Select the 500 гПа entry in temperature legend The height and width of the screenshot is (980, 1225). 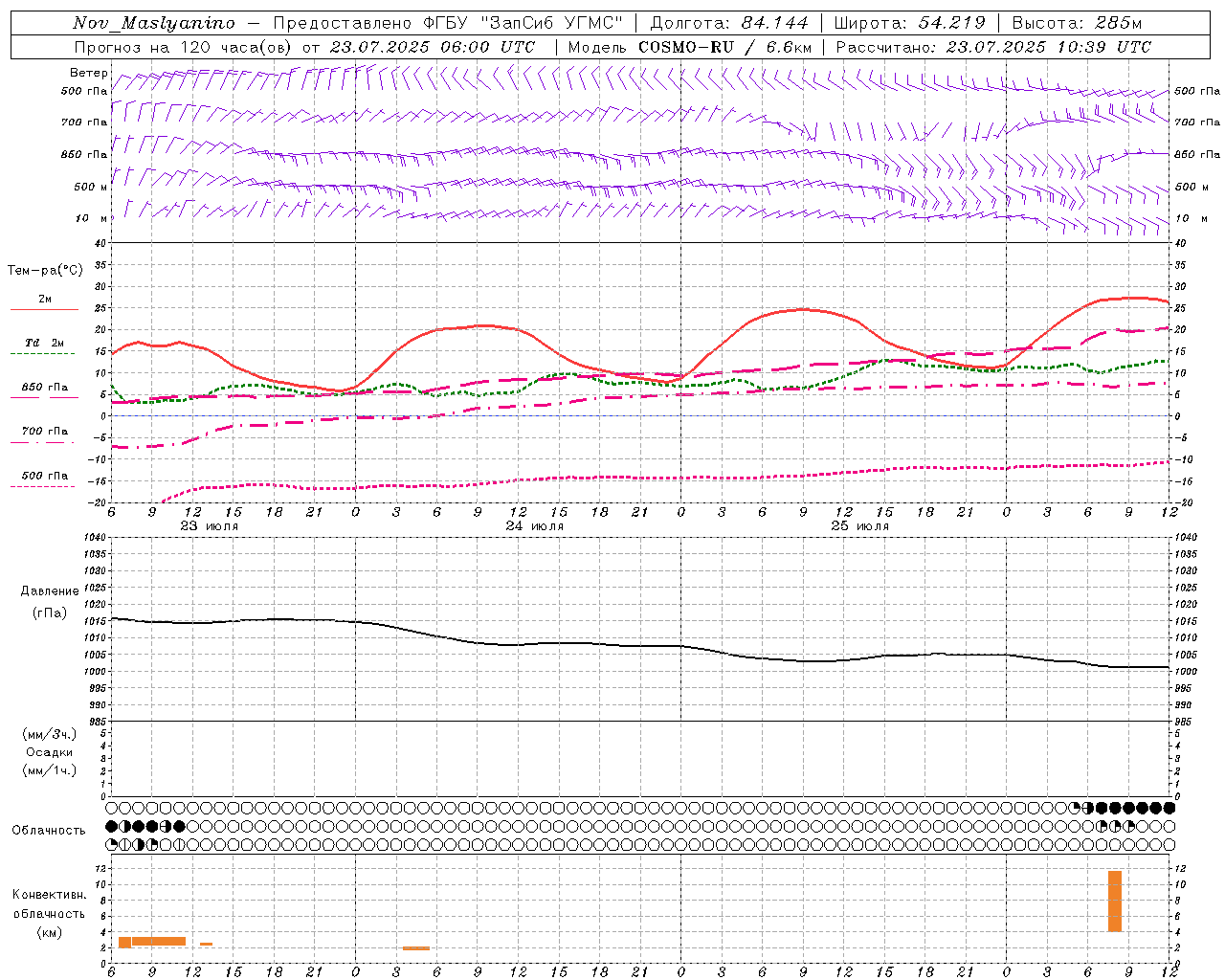coord(45,476)
